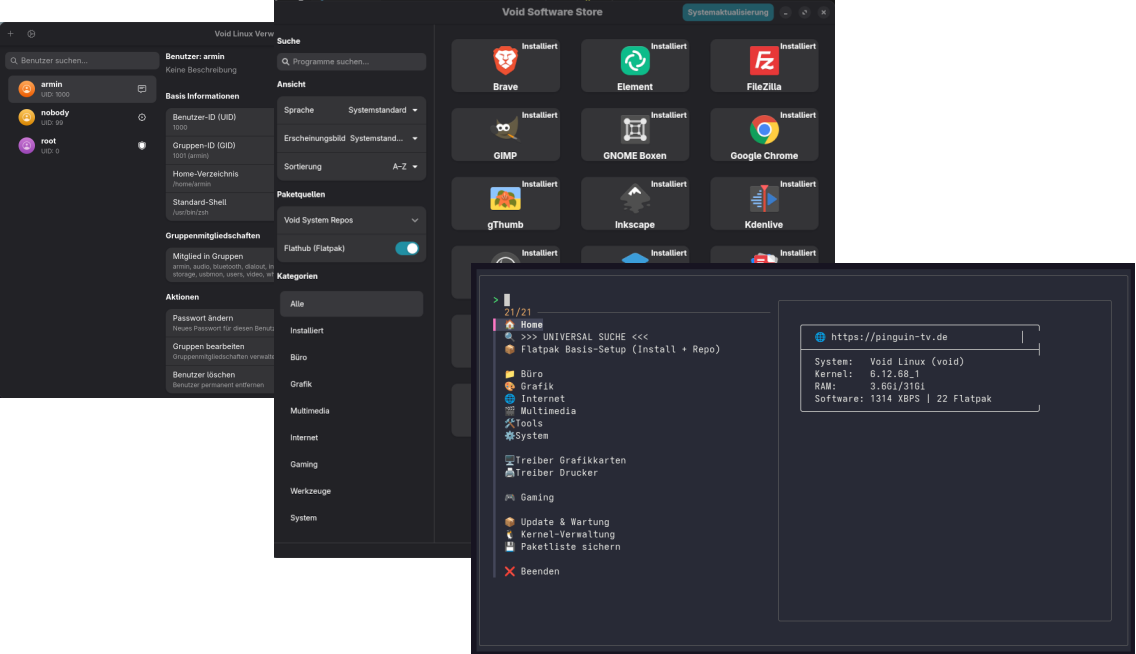Open the GIMP app icon
The width and height of the screenshot is (1136, 654).
[x=505, y=130]
